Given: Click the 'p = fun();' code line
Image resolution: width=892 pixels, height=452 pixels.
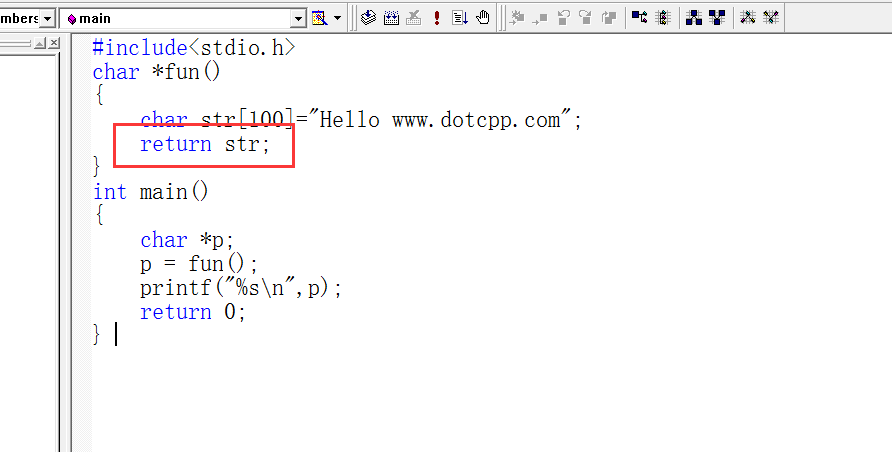Looking at the screenshot, I should click(x=199, y=264).
